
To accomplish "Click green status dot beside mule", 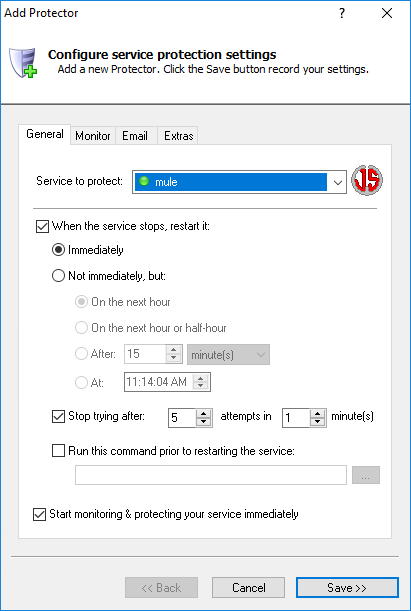I will pyautogui.click(x=144, y=181).
